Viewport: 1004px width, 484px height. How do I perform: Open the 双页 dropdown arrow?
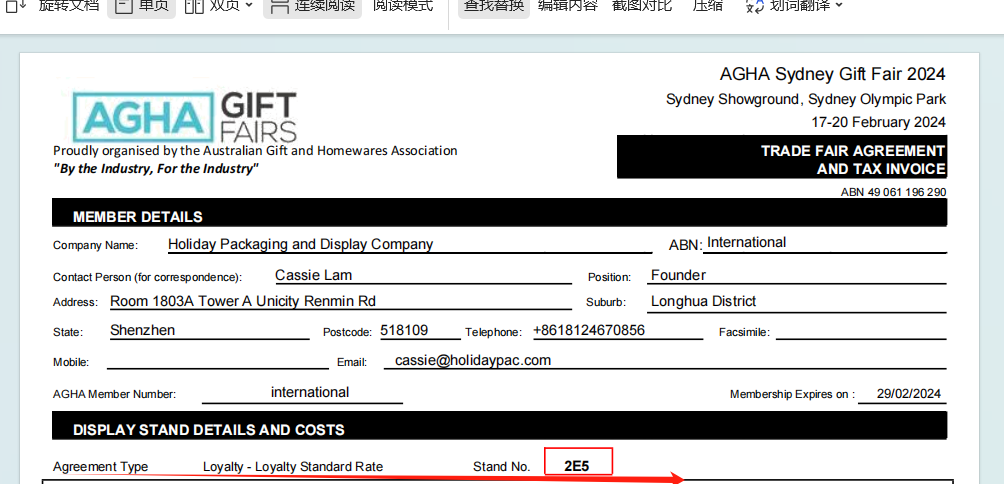249,6
